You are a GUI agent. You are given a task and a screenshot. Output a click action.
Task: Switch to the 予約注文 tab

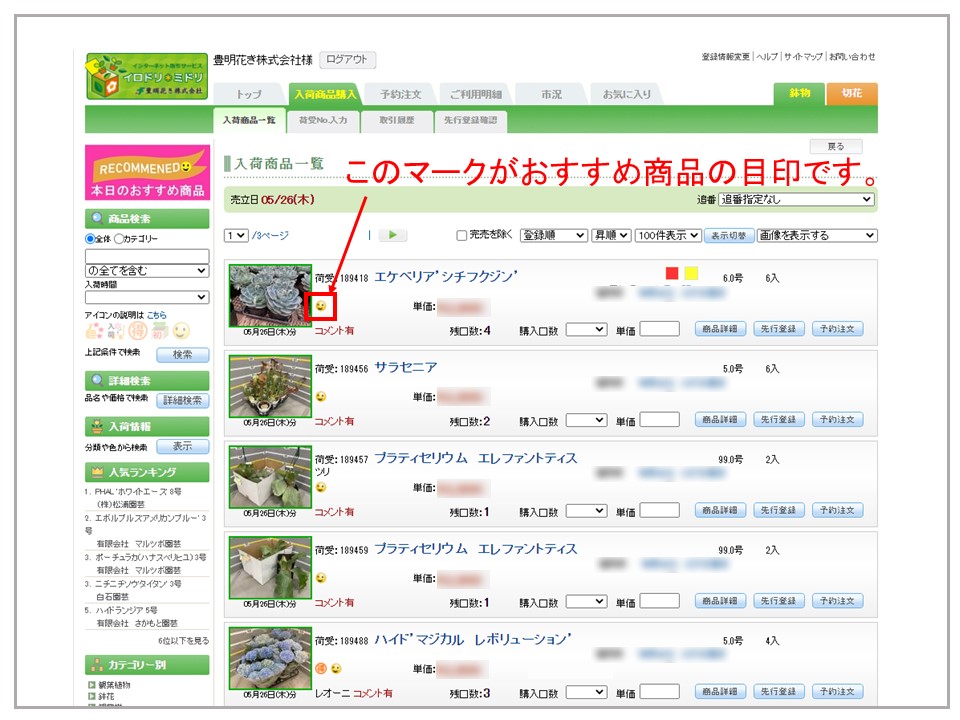click(x=400, y=94)
